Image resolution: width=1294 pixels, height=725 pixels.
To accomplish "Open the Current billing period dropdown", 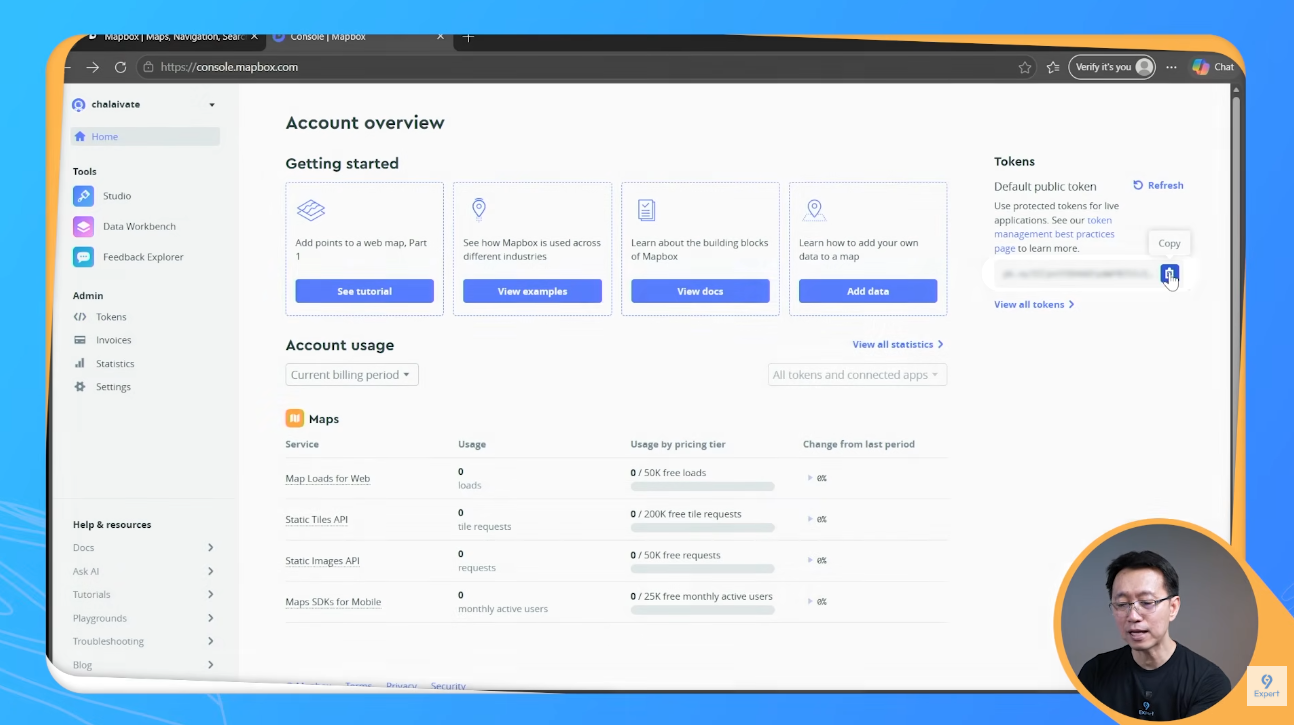I will (352, 375).
